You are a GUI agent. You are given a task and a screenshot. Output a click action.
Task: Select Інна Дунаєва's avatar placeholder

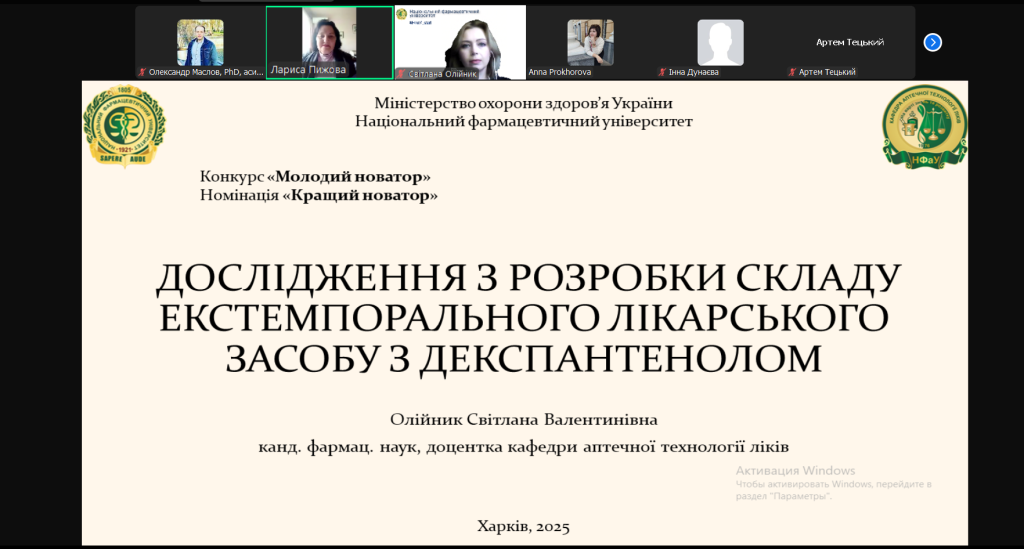click(720, 42)
